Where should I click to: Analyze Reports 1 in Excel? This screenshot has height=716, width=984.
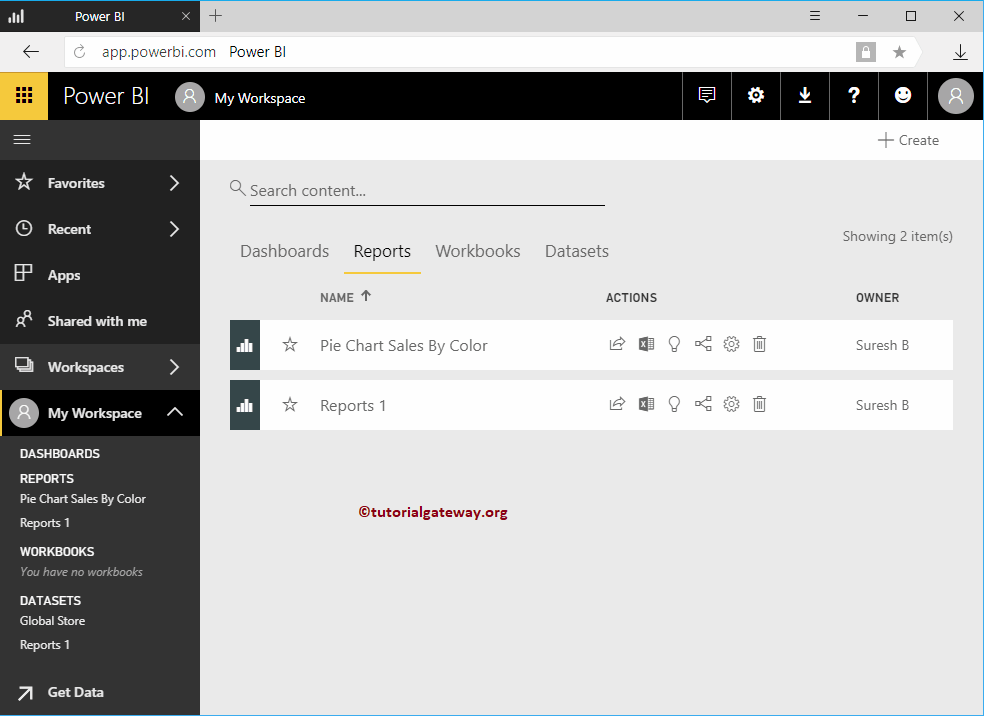click(646, 404)
